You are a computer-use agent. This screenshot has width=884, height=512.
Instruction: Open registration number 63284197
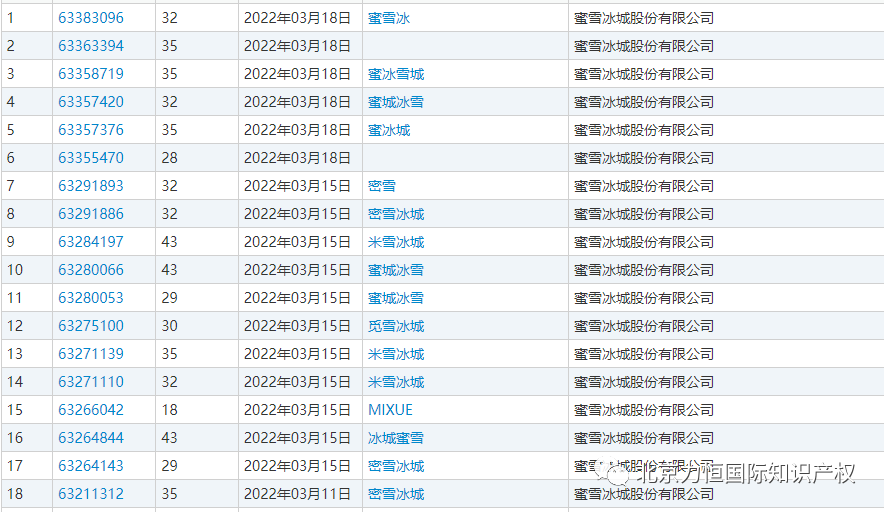(x=91, y=242)
